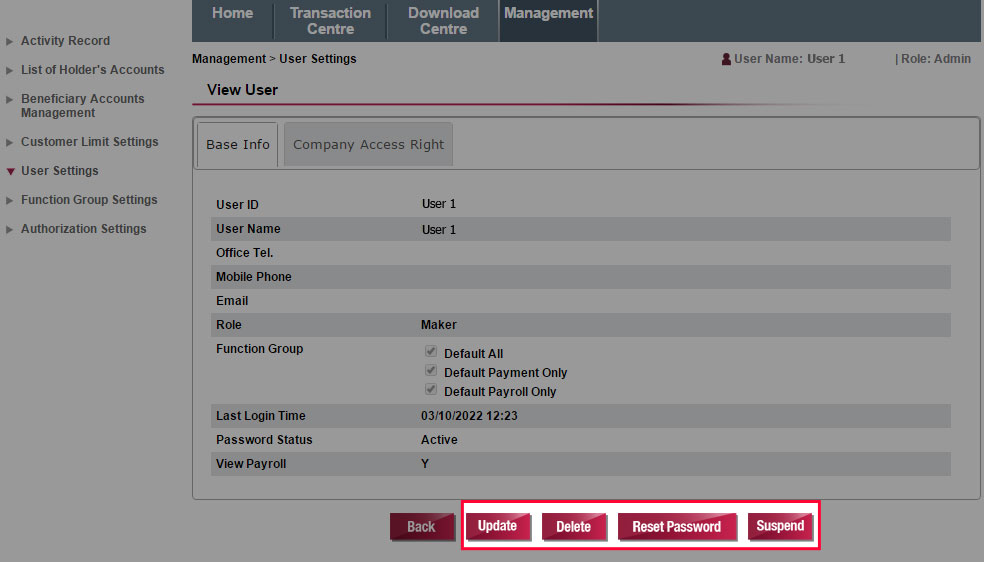
Task: Collapse the User Settings red arrow
Action: 10,171
